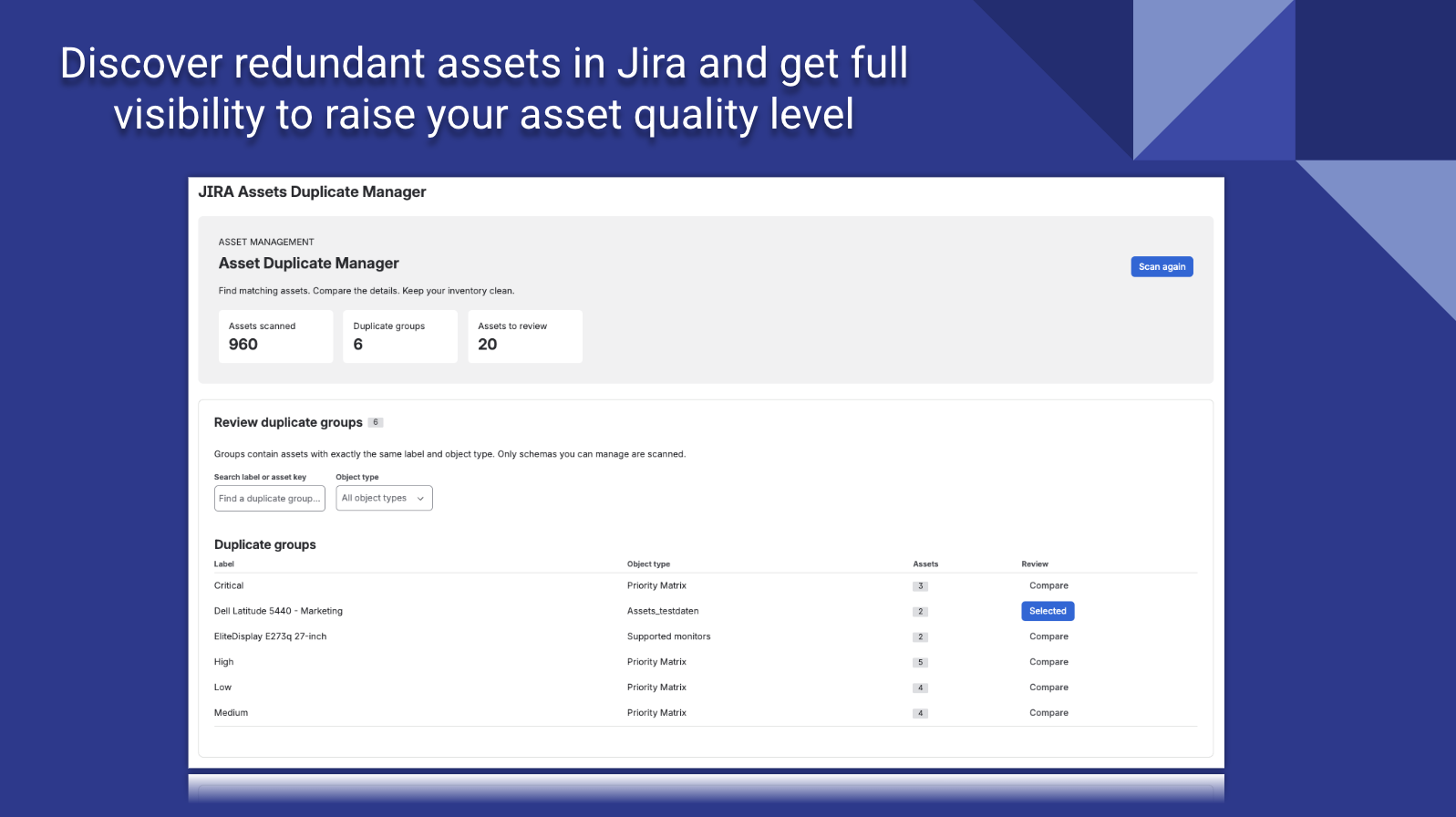The width and height of the screenshot is (1456, 817).
Task: Click the EliteDisplay E273q 27-inch label
Action: [270, 636]
